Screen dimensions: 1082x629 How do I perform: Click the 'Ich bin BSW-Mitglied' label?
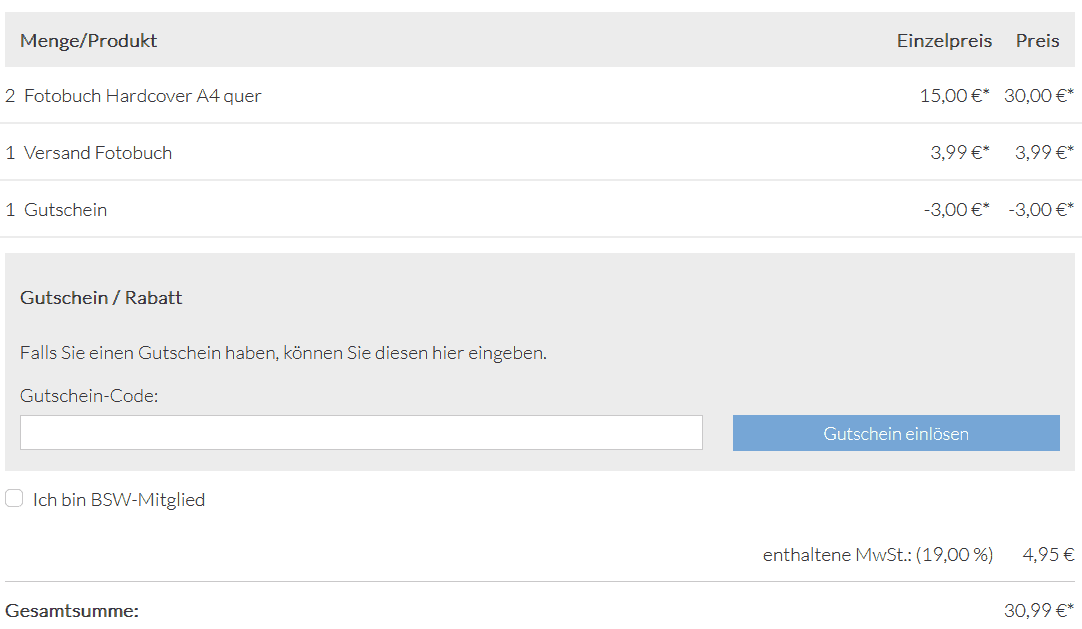click(x=119, y=500)
